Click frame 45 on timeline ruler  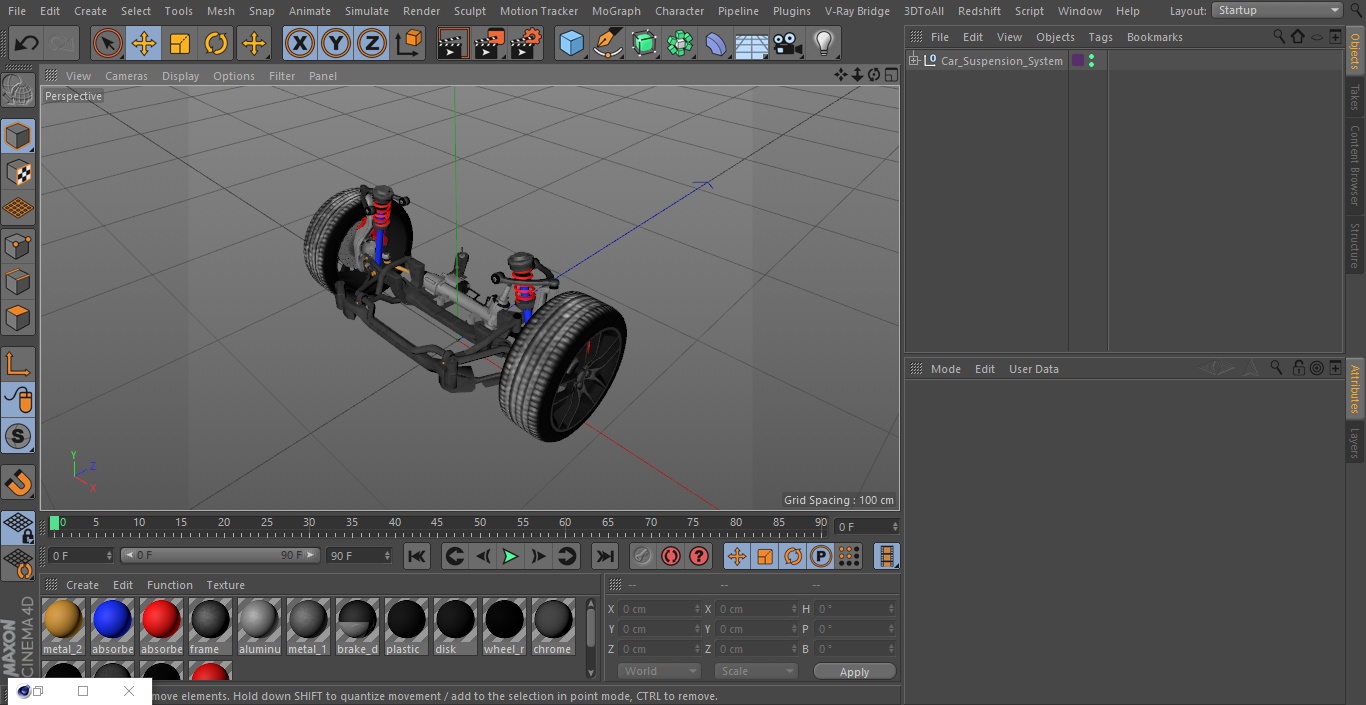pyautogui.click(x=437, y=522)
